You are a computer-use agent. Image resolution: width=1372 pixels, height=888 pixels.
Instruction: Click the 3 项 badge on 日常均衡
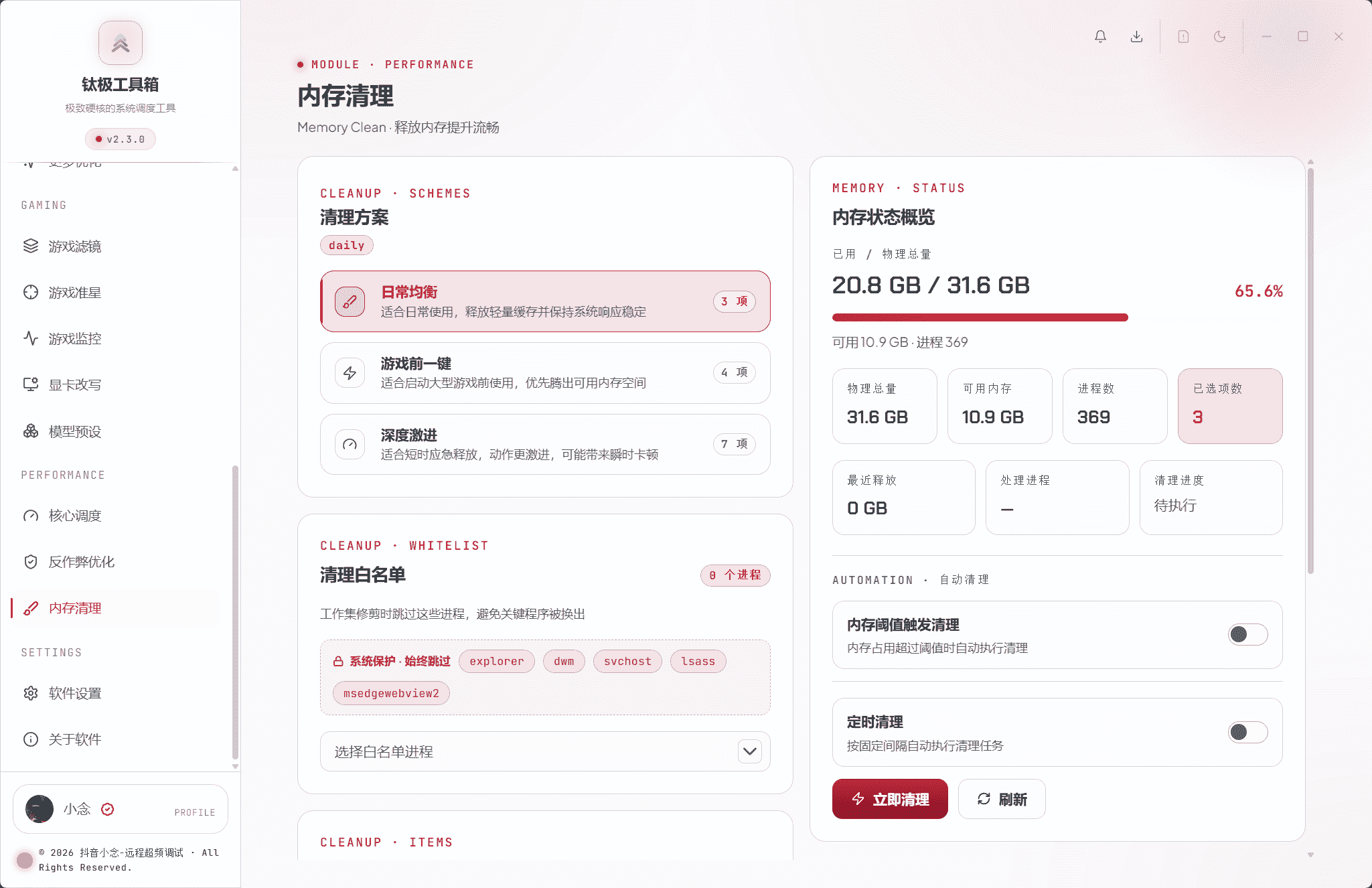pos(735,301)
